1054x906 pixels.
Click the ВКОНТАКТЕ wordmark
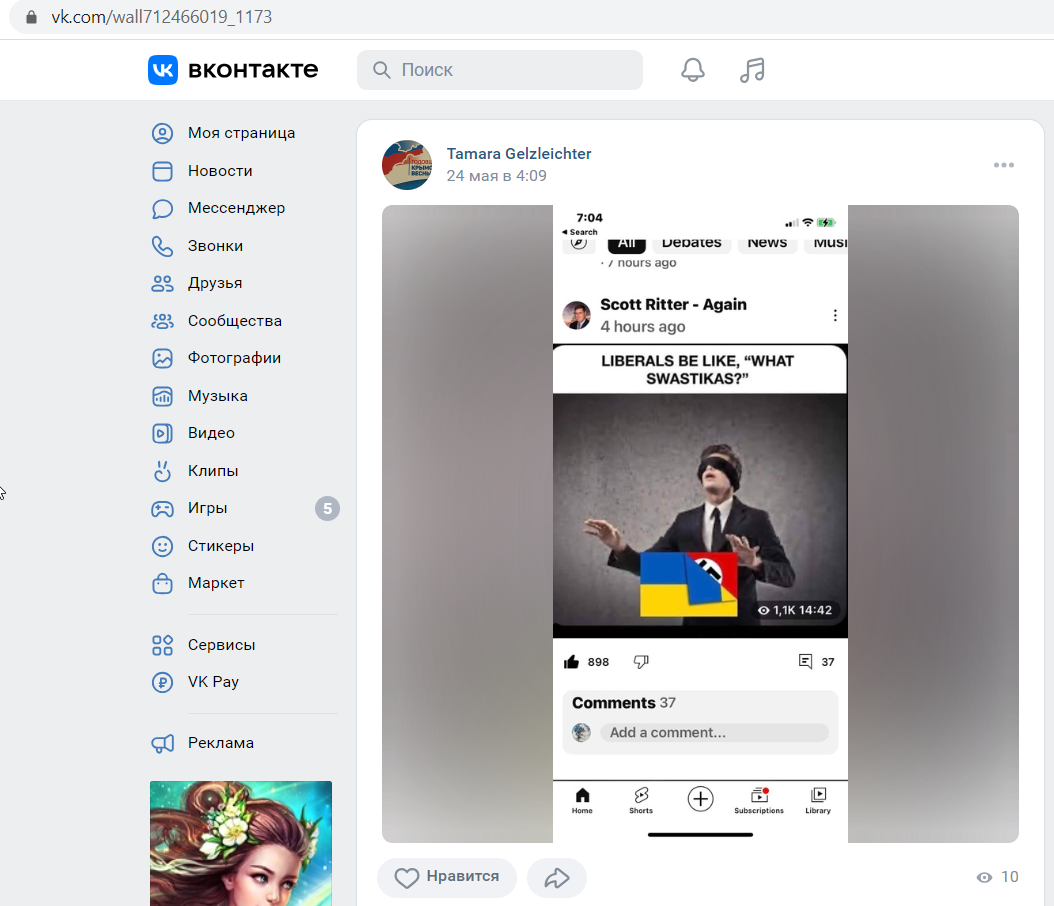pos(253,70)
